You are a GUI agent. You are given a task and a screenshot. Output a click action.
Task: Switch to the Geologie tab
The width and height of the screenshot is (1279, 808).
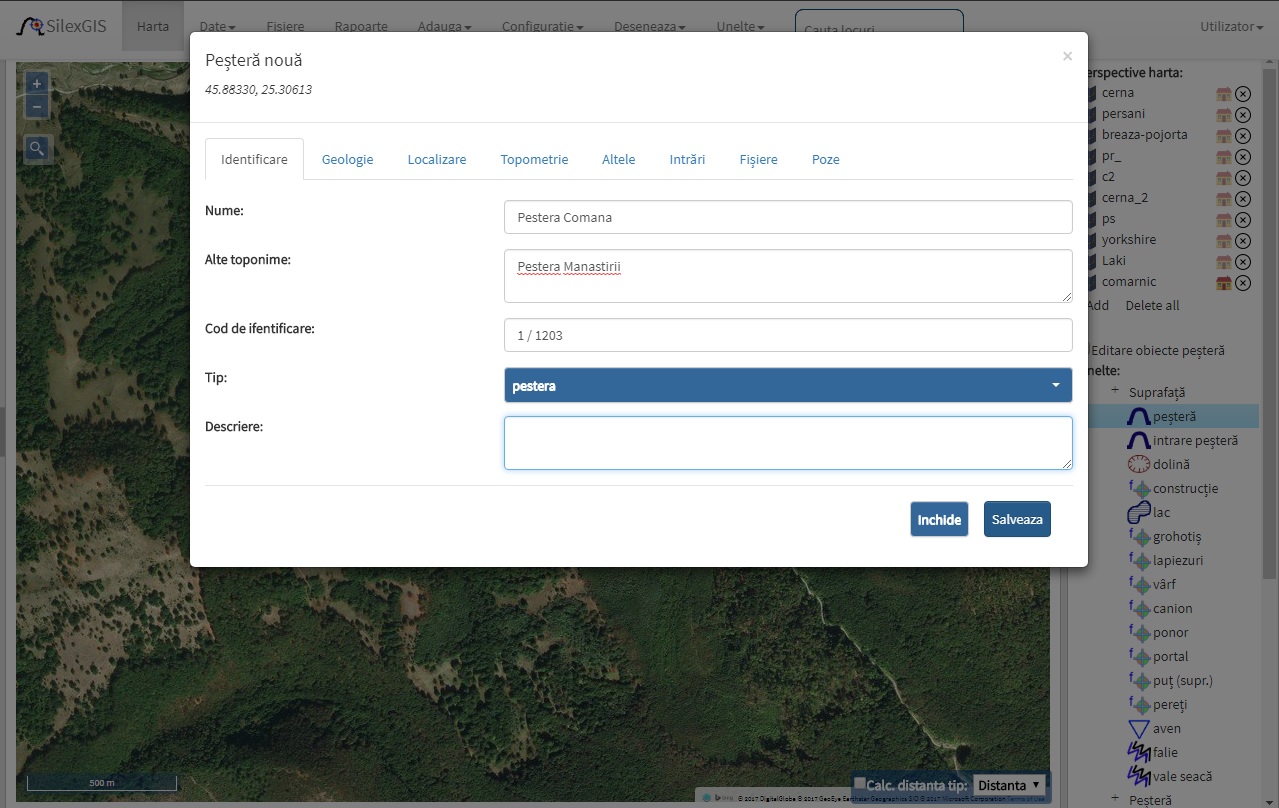tap(347, 159)
